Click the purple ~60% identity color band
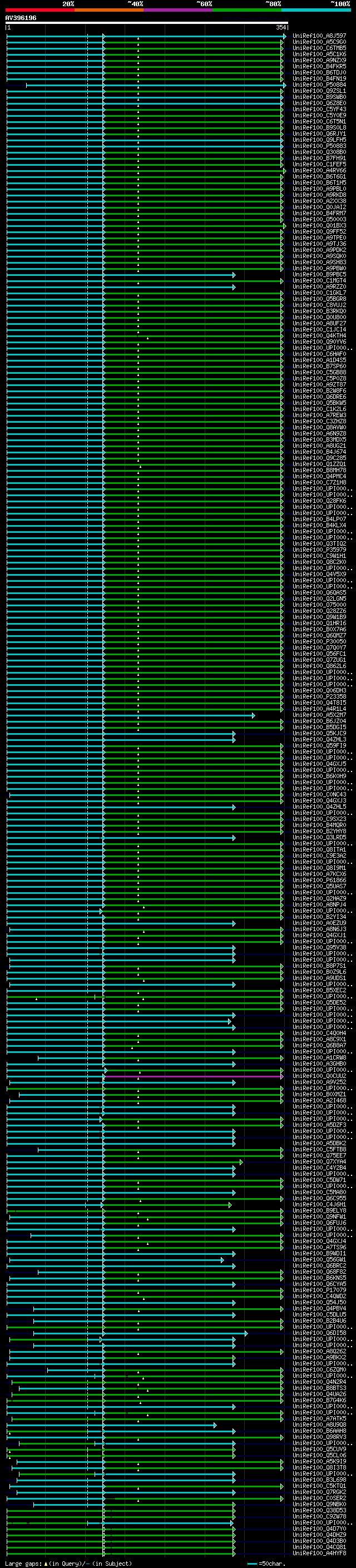 point(179,10)
